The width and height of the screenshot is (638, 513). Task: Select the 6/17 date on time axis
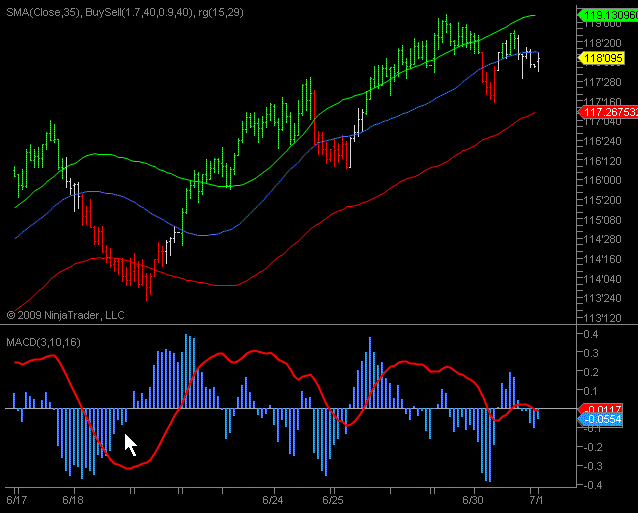pos(16,497)
